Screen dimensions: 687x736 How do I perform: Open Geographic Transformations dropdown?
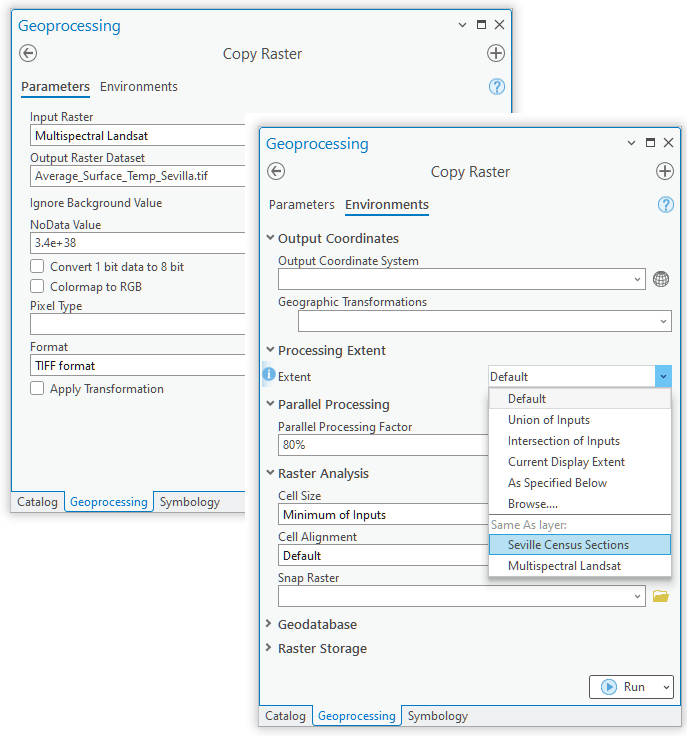pos(664,322)
